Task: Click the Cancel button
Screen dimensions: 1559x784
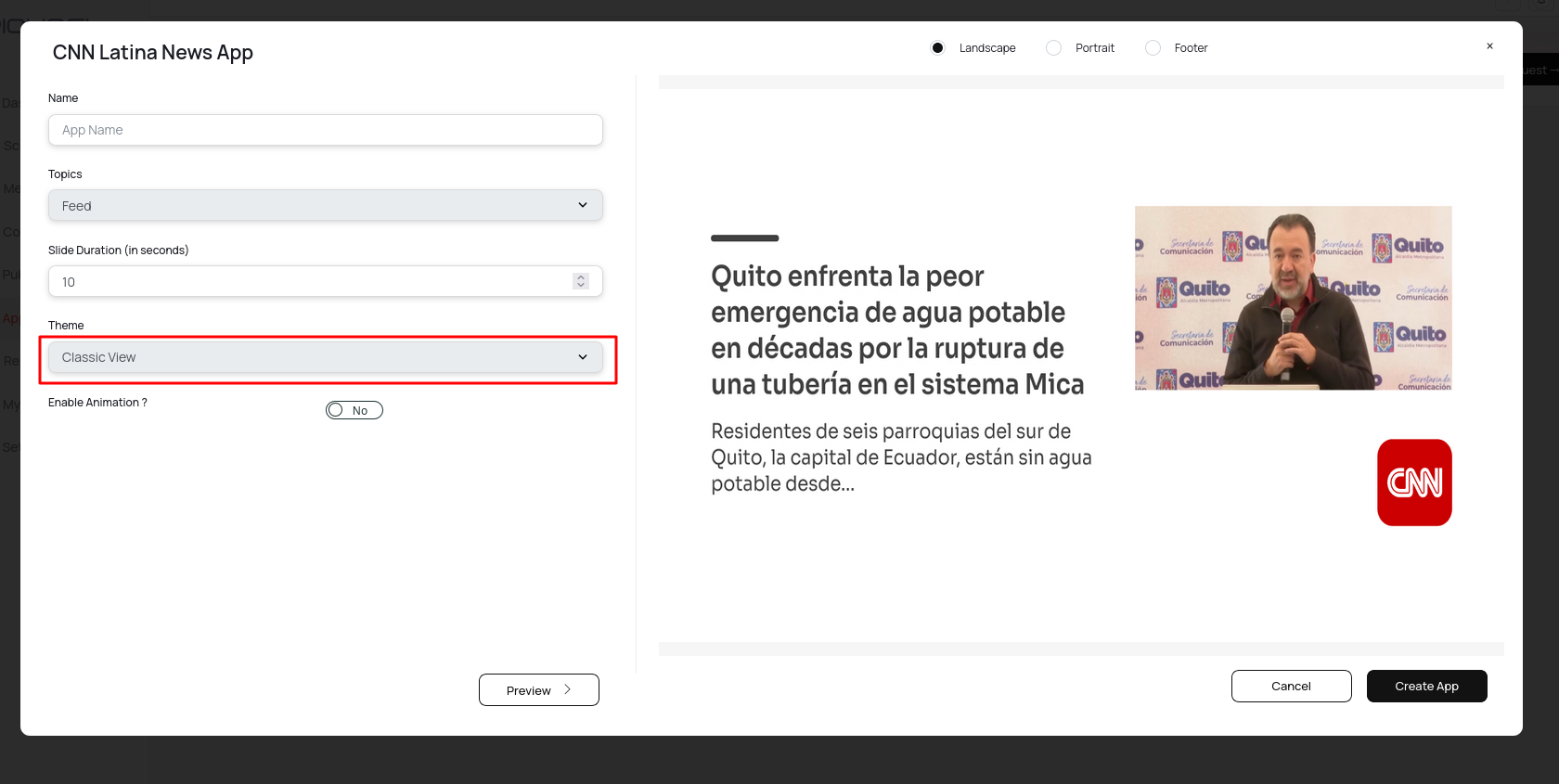Action: click(1291, 687)
